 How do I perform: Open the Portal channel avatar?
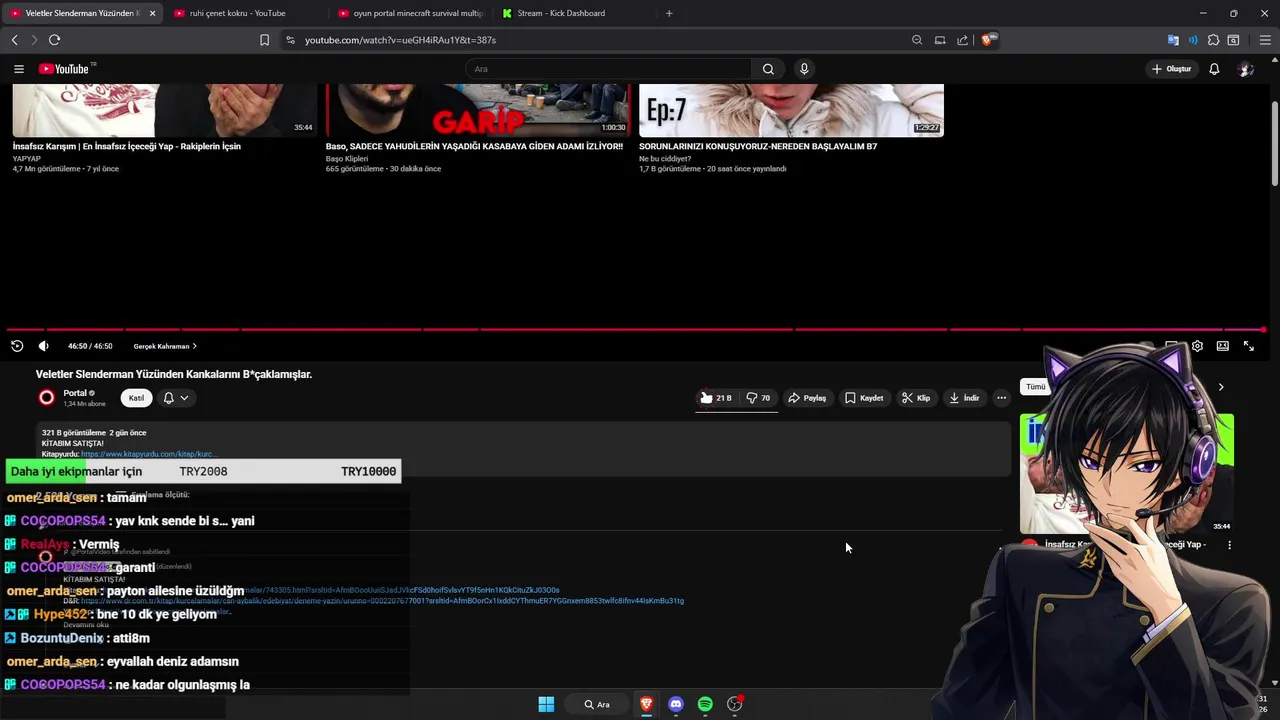pyautogui.click(x=46, y=398)
